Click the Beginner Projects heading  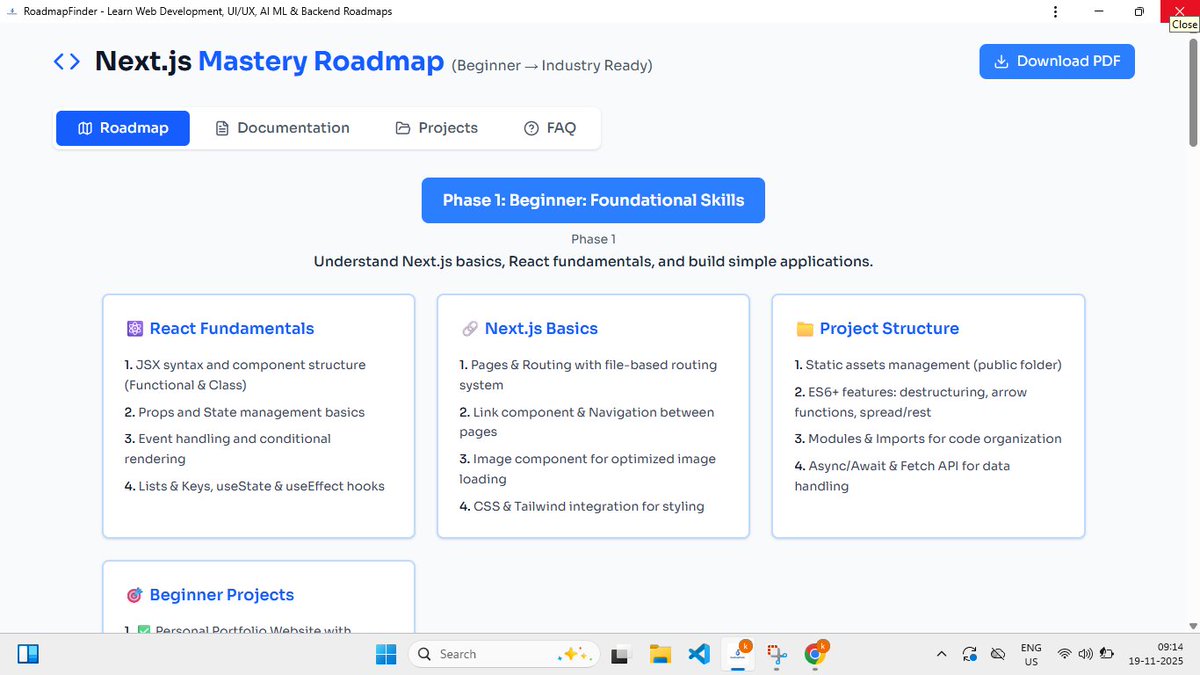click(x=222, y=595)
